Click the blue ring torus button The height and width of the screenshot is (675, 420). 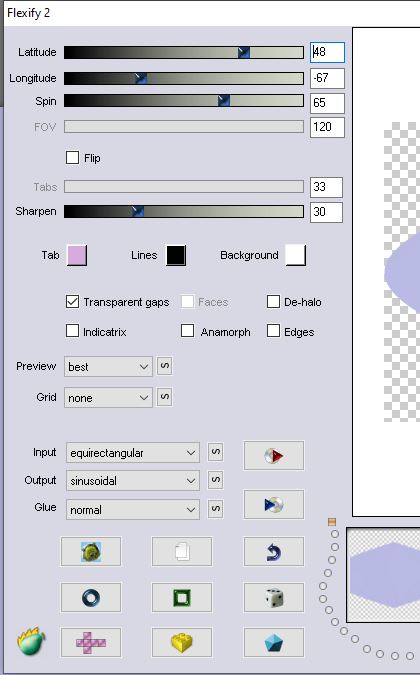91,597
